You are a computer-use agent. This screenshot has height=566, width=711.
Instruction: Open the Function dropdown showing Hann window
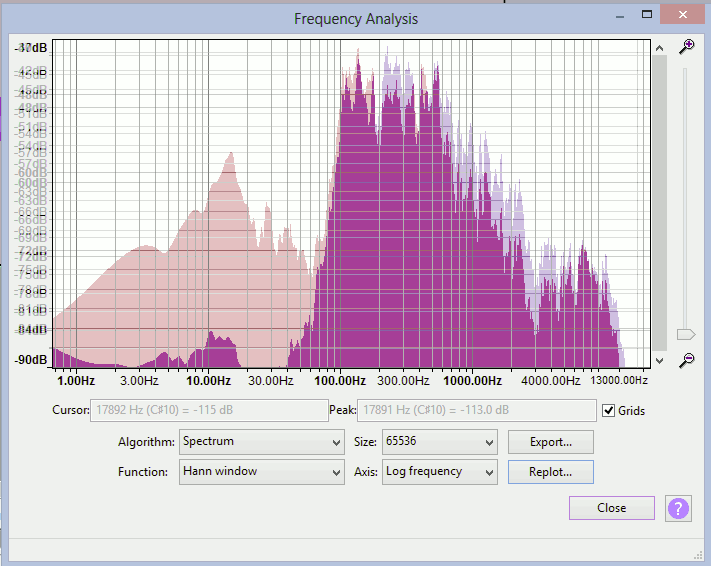tap(262, 472)
